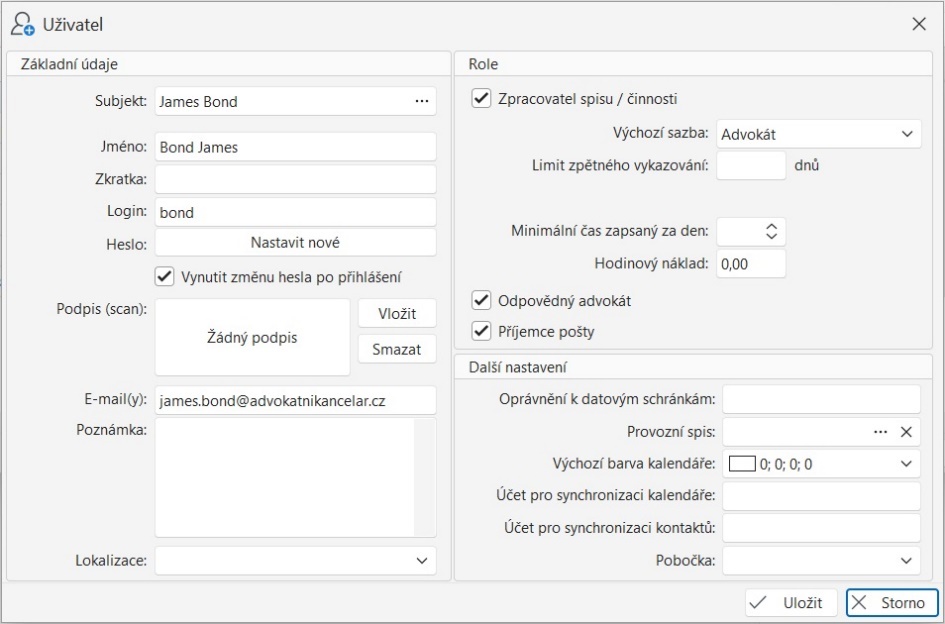Click Smazat to delete signature
945x624 pixels.
pyautogui.click(x=397, y=349)
